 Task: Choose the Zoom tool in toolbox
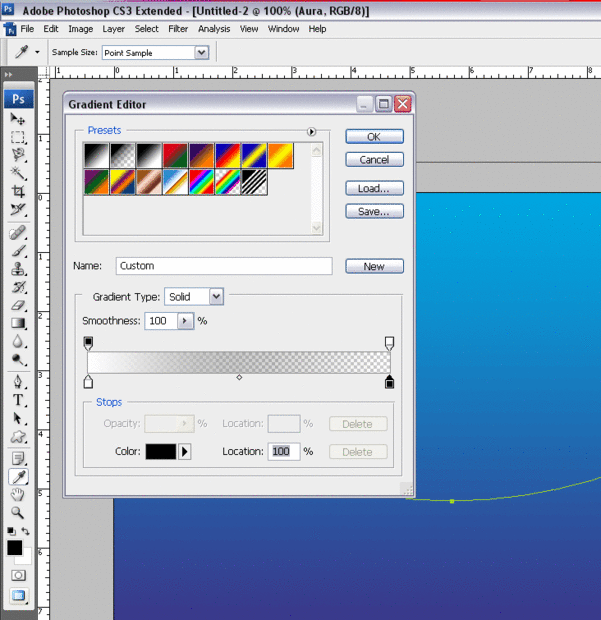[x=18, y=512]
